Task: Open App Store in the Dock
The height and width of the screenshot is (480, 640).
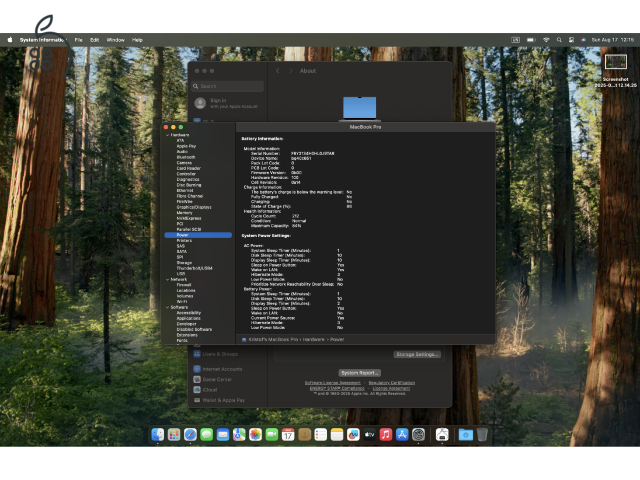Action: 402,435
